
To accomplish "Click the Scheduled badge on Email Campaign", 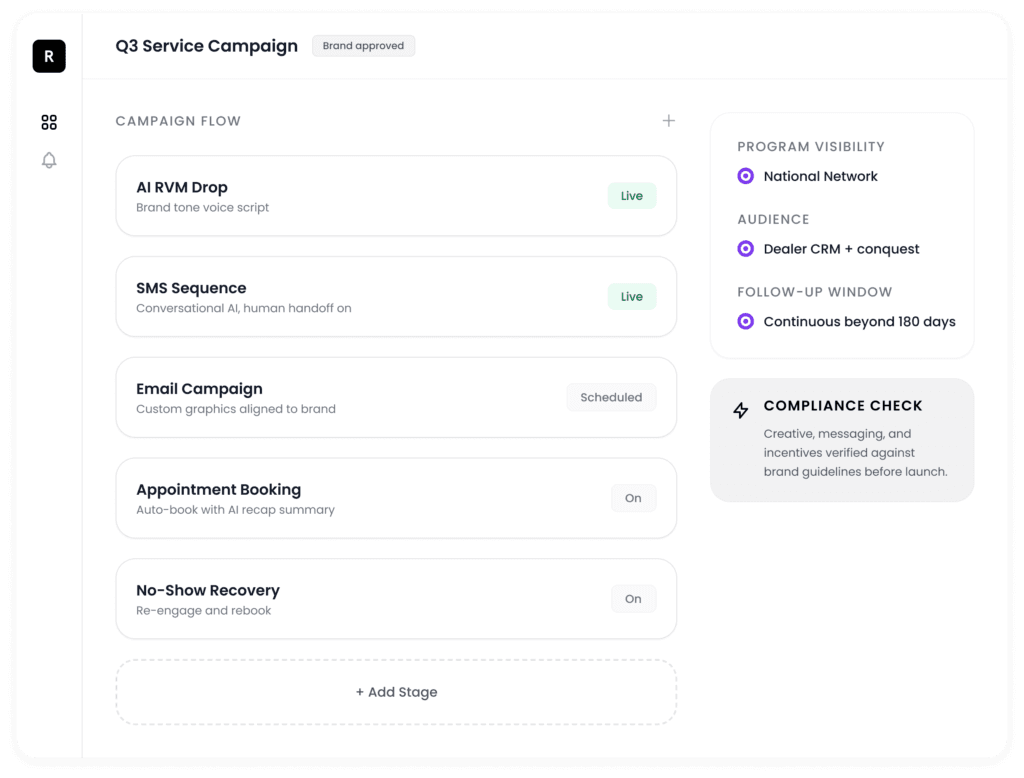I will coord(611,397).
